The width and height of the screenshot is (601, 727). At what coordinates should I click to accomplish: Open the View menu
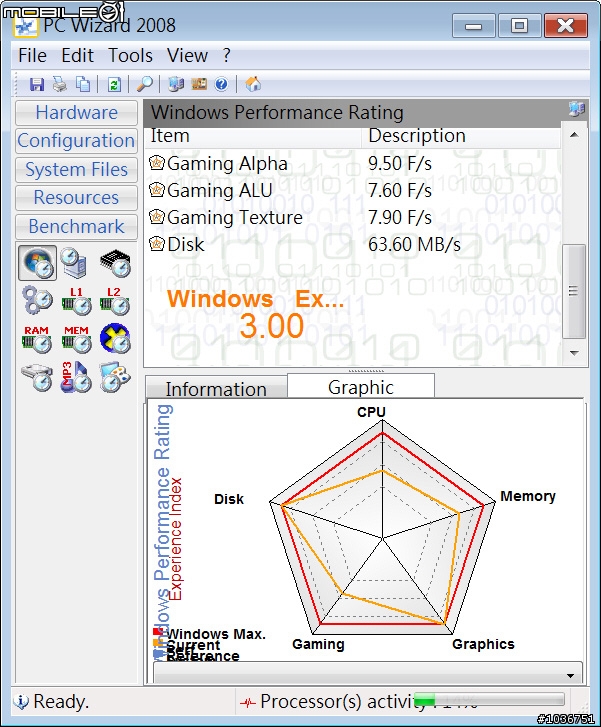[187, 56]
